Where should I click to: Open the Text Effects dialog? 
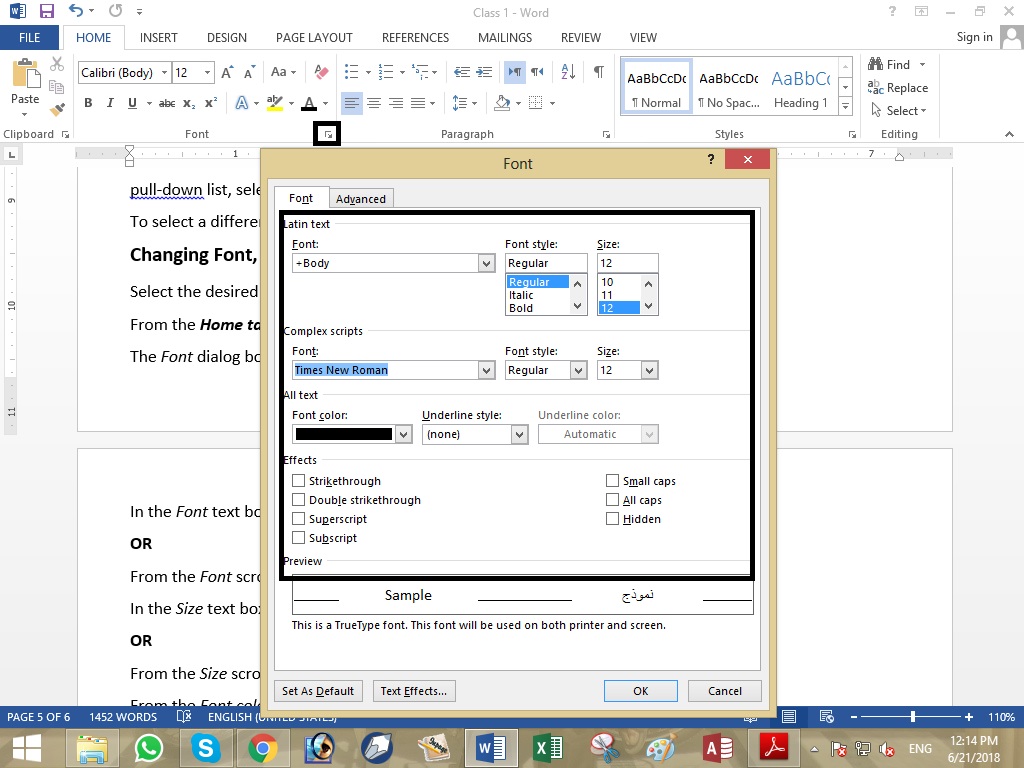click(415, 690)
